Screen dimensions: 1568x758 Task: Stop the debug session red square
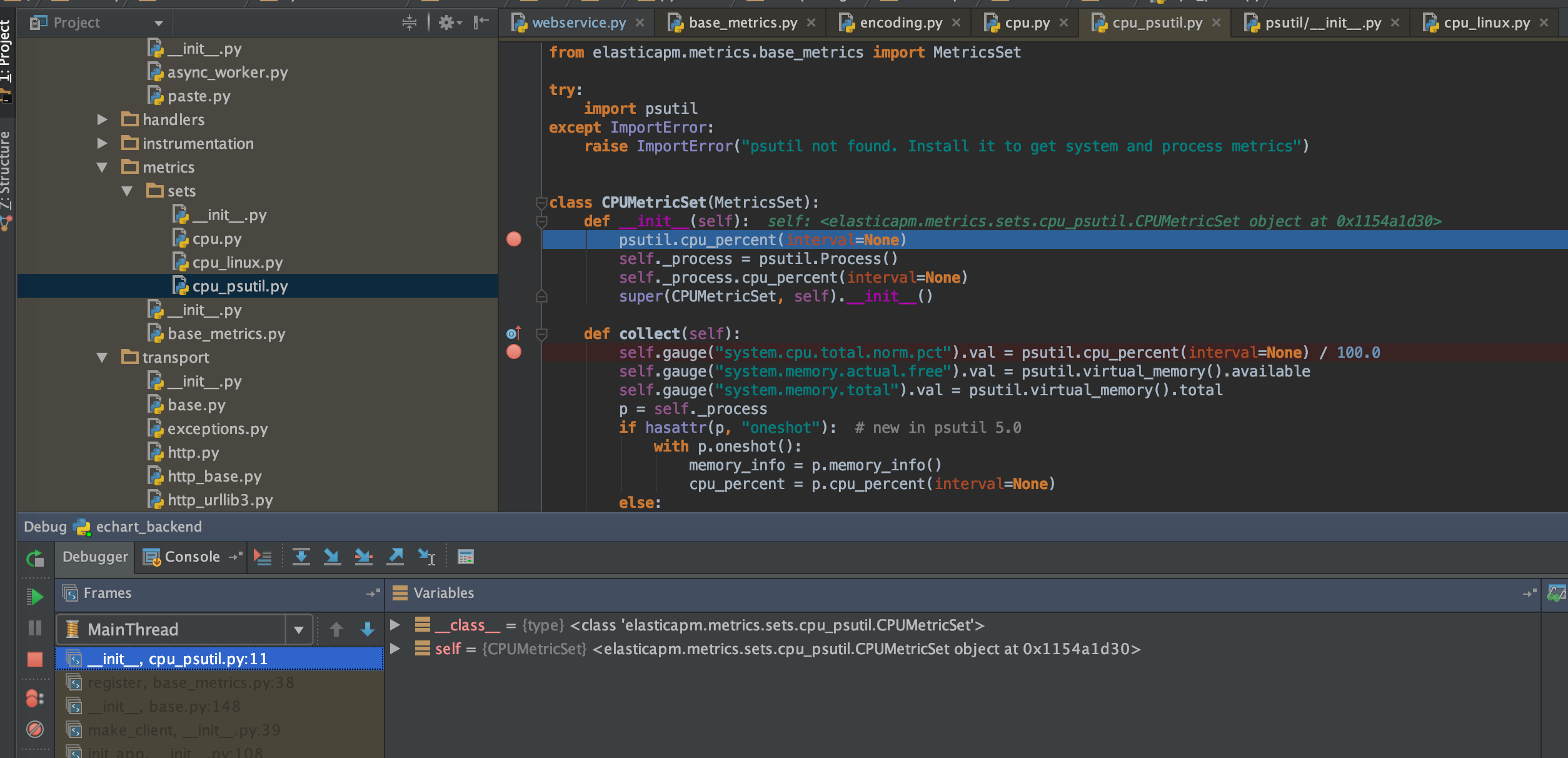pos(35,659)
